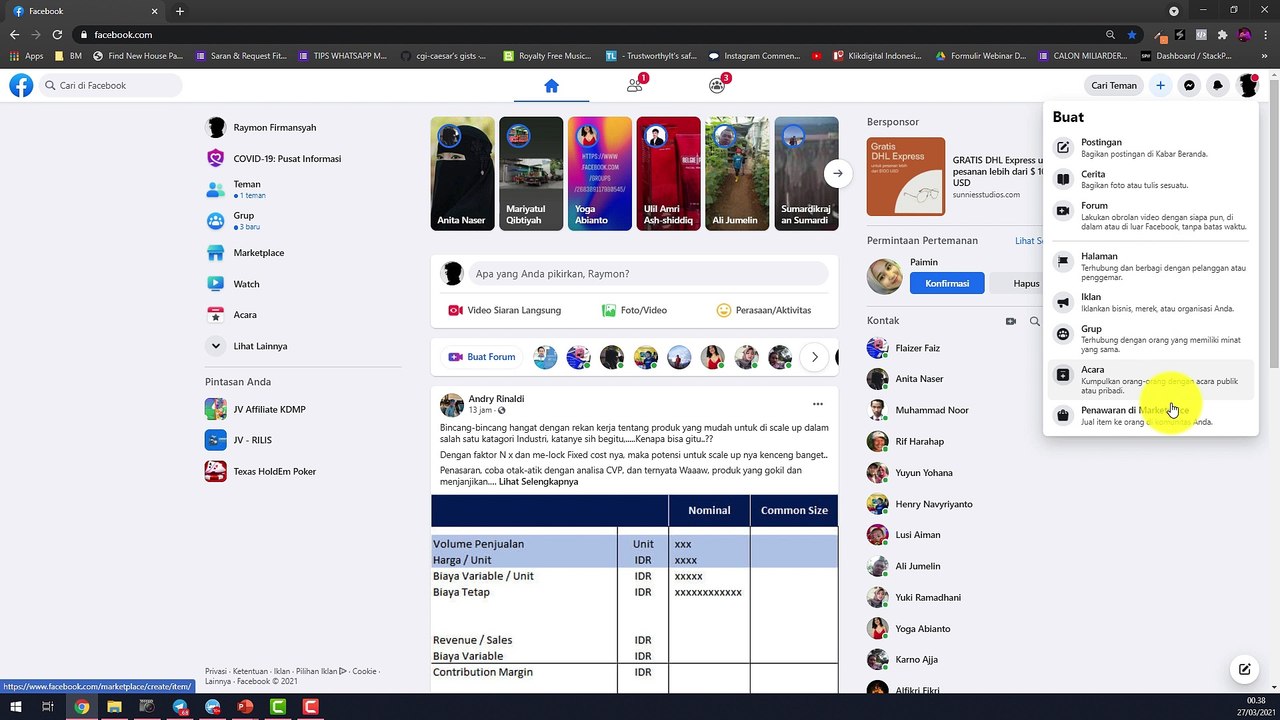Open Chrome's tab search dropdown

point(1174,10)
